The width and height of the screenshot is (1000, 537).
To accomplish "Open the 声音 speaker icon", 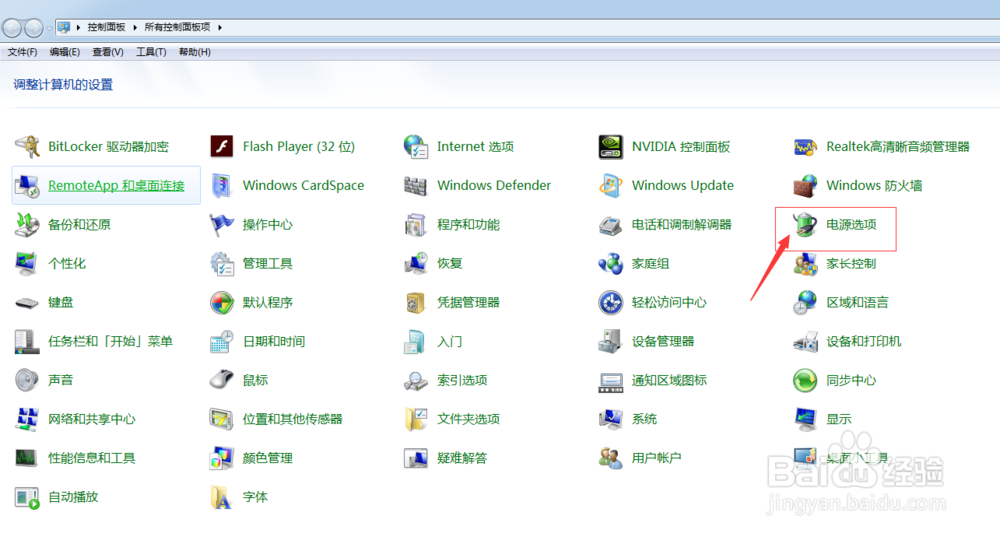I will 27,380.
